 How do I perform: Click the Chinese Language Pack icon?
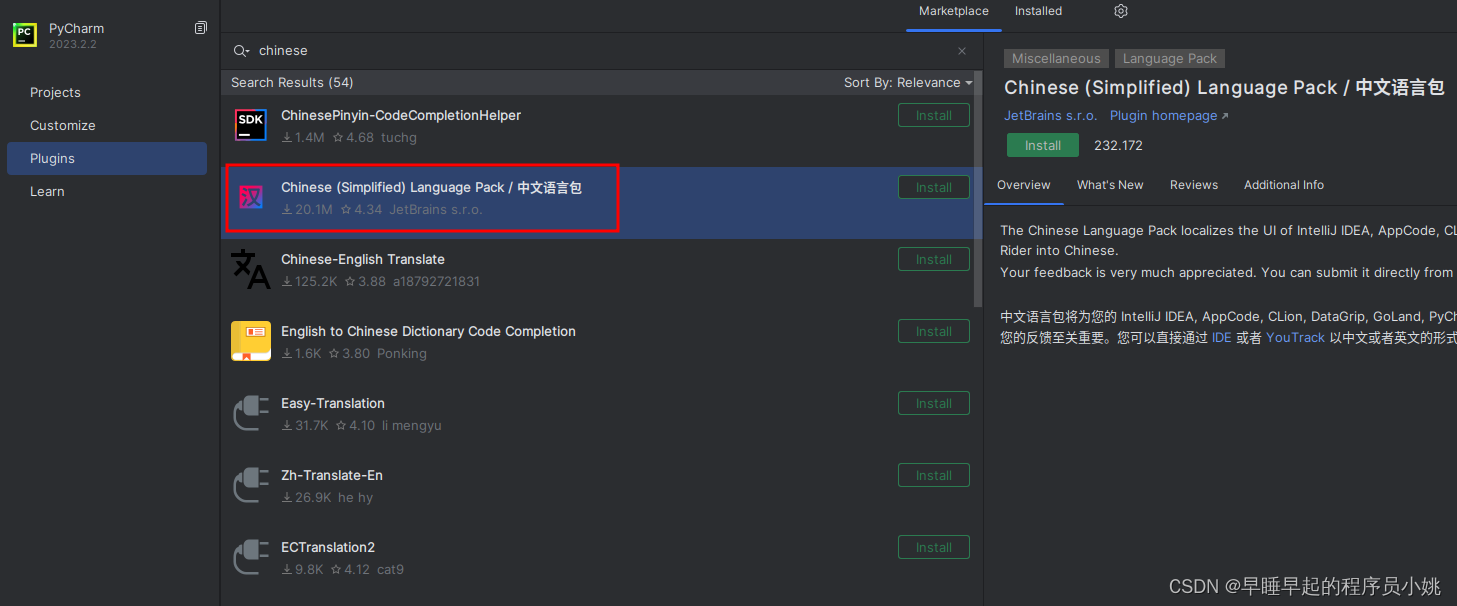[251, 197]
